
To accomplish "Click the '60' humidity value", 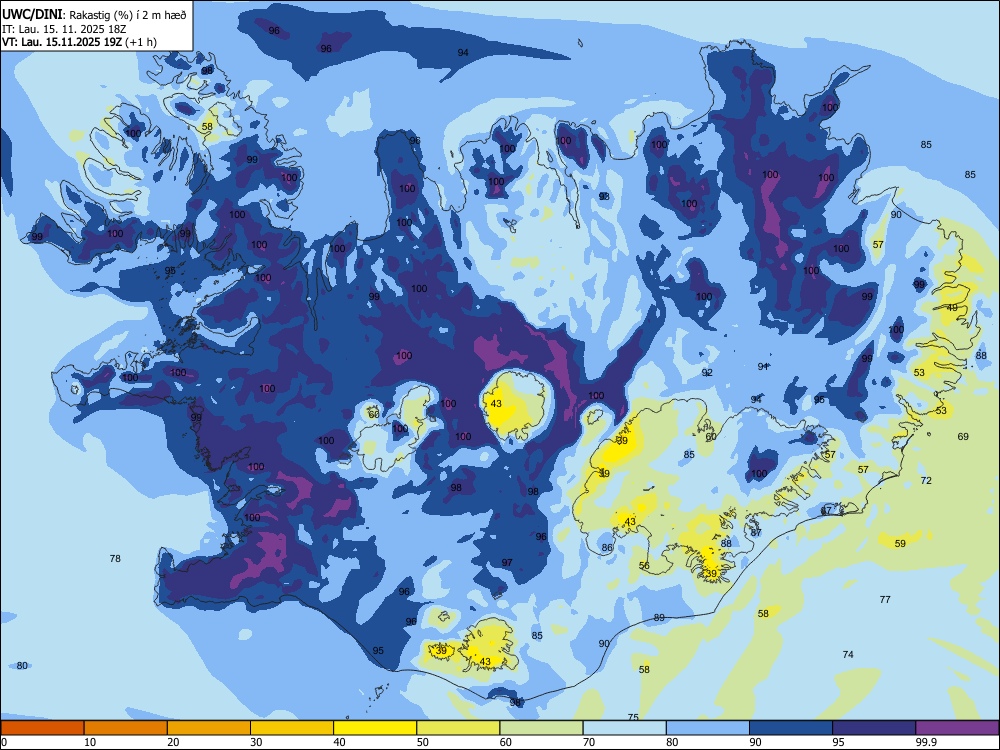I will (711, 437).
